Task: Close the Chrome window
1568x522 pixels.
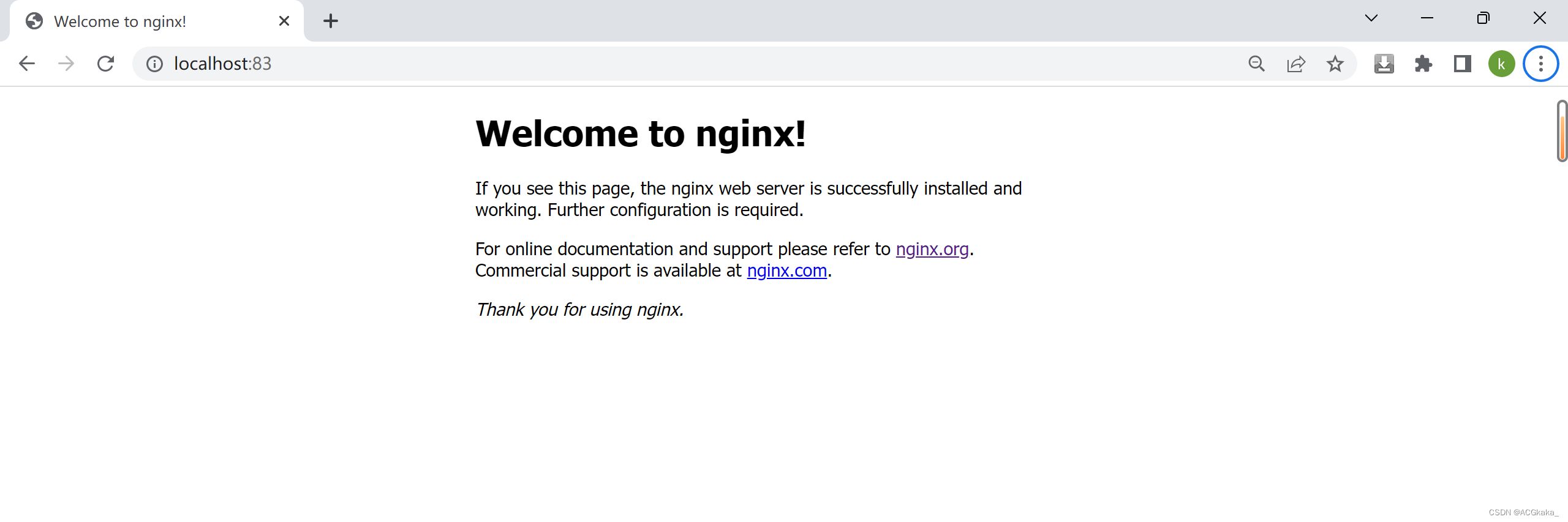Action: click(x=1540, y=18)
